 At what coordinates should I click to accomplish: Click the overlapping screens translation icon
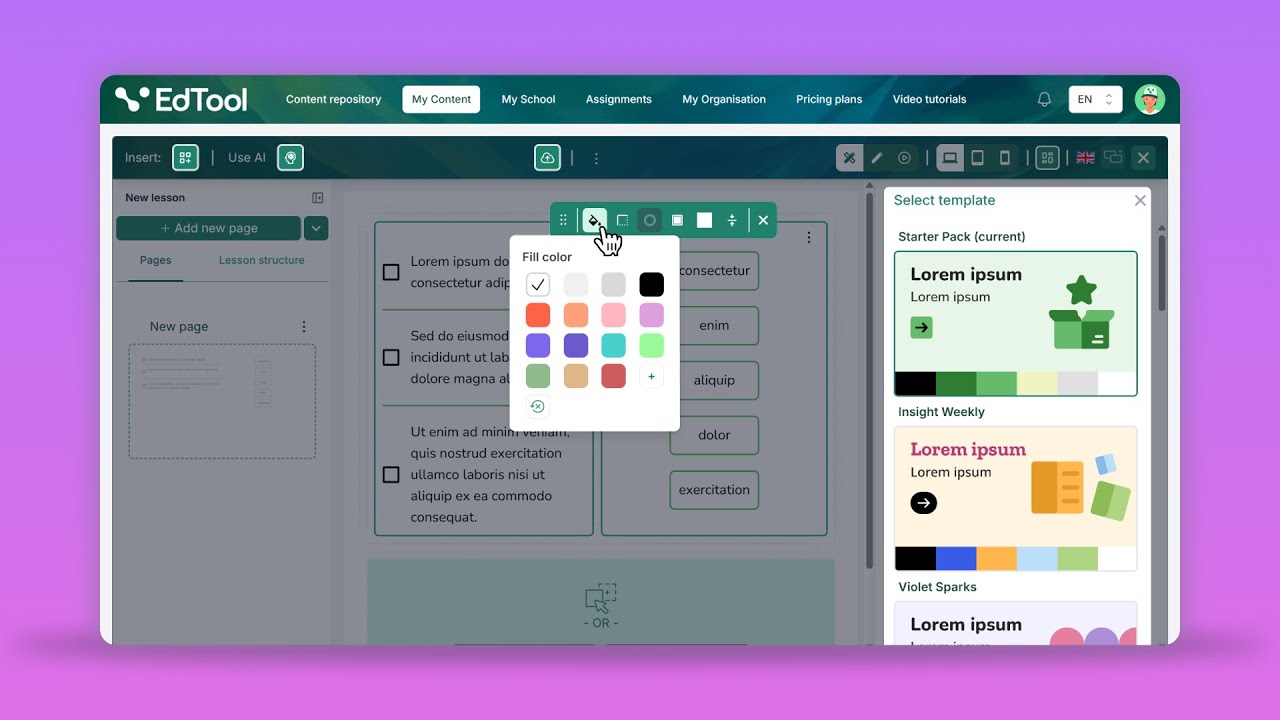pos(1113,157)
